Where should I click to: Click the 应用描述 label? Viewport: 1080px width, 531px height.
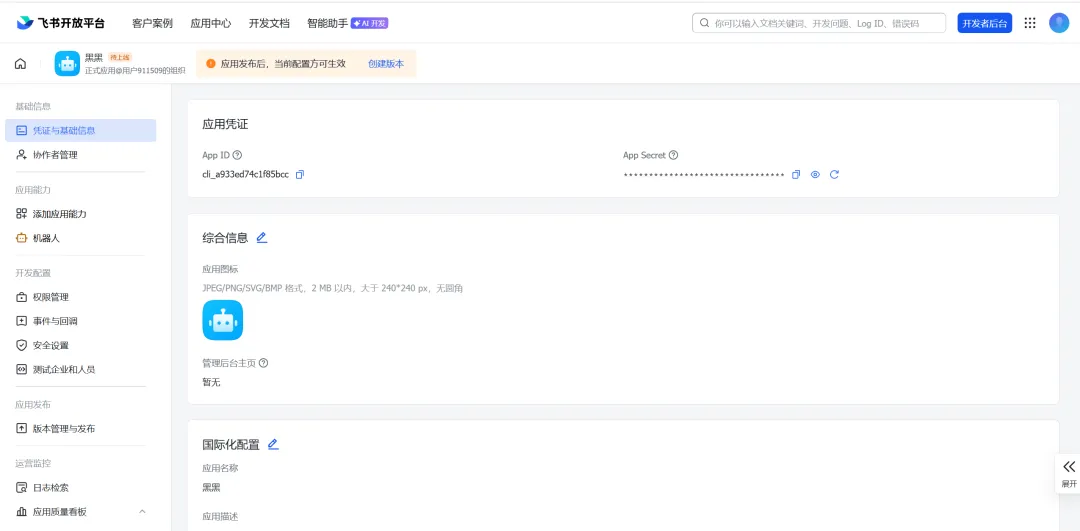coord(220,517)
